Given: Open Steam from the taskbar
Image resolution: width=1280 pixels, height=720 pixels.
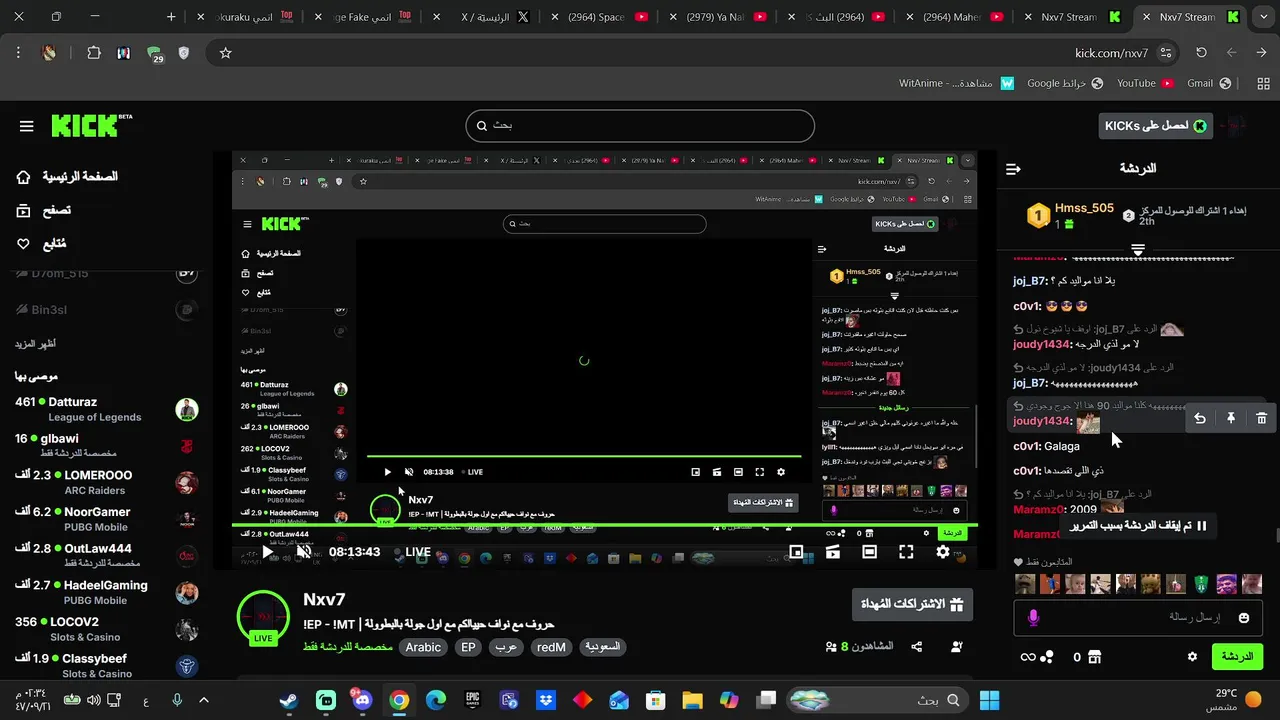Looking at the screenshot, I should [x=288, y=700].
